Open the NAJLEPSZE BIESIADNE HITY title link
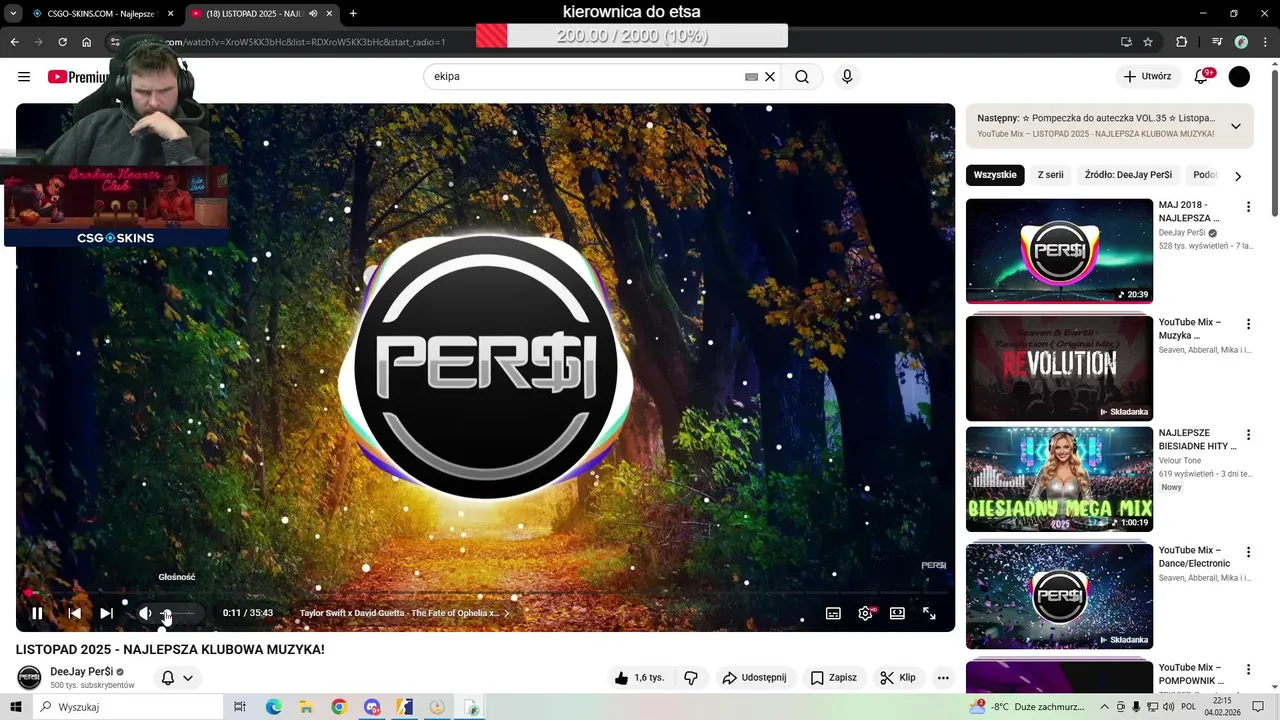This screenshot has height=720, width=1280. click(x=1197, y=439)
